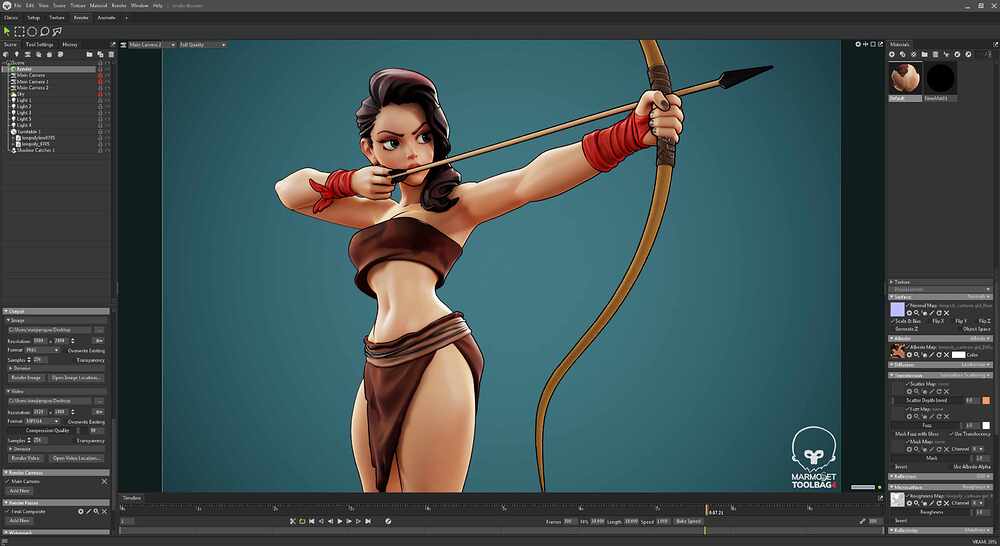
Task: Click the add light bulb icon in Scene toolbar
Action: [17, 55]
